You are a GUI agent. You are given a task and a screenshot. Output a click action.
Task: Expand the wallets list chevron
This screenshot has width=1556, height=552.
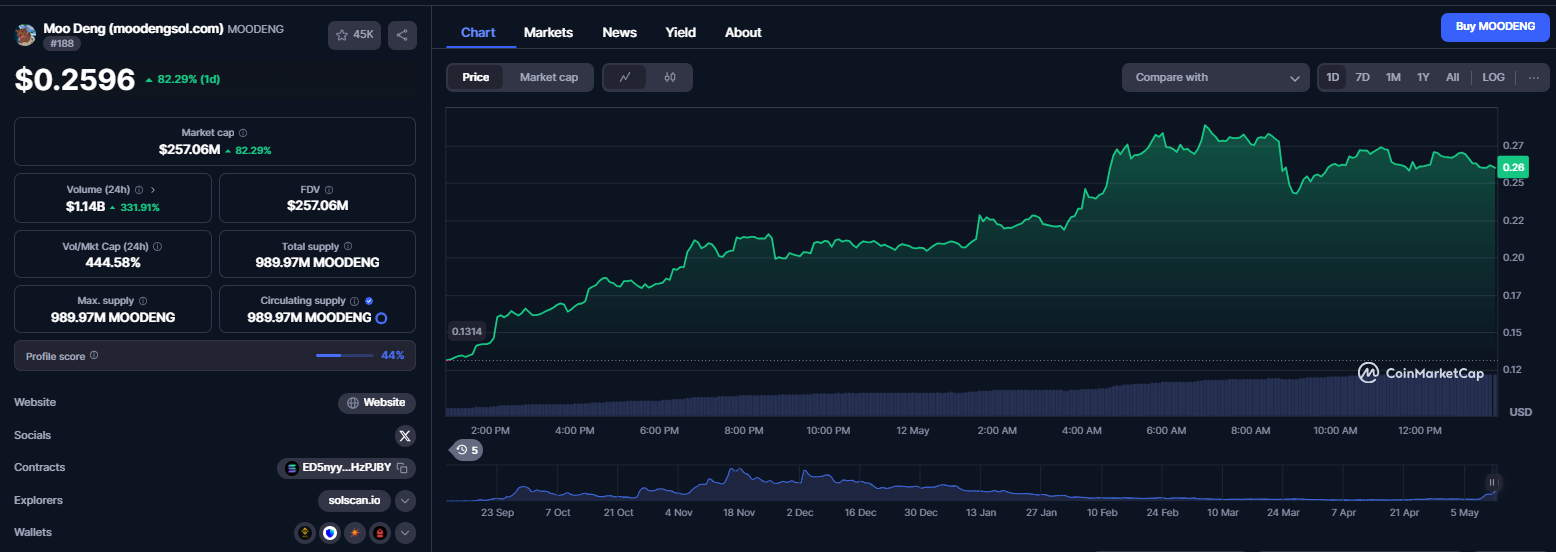click(x=405, y=533)
